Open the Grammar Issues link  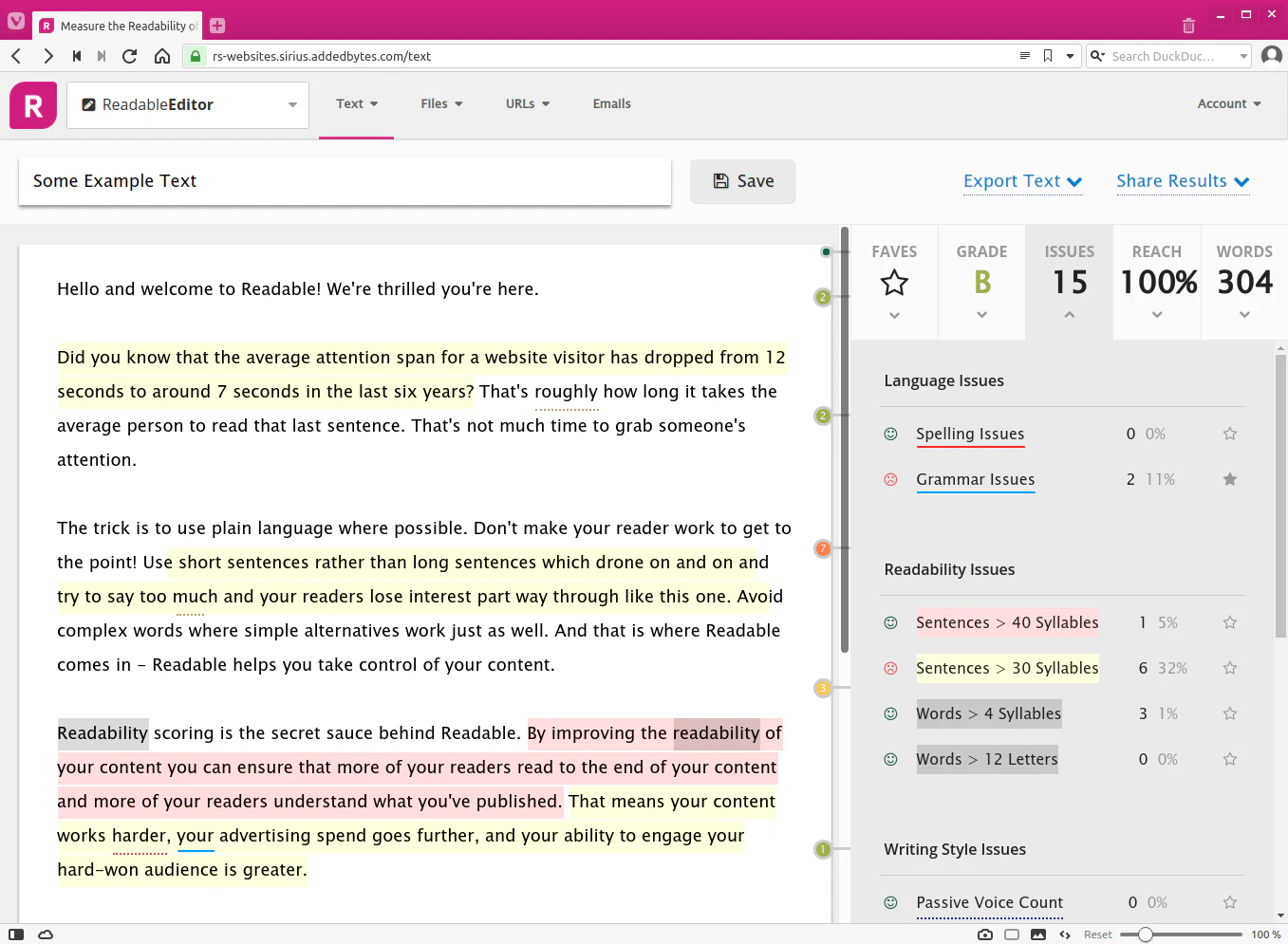(975, 479)
